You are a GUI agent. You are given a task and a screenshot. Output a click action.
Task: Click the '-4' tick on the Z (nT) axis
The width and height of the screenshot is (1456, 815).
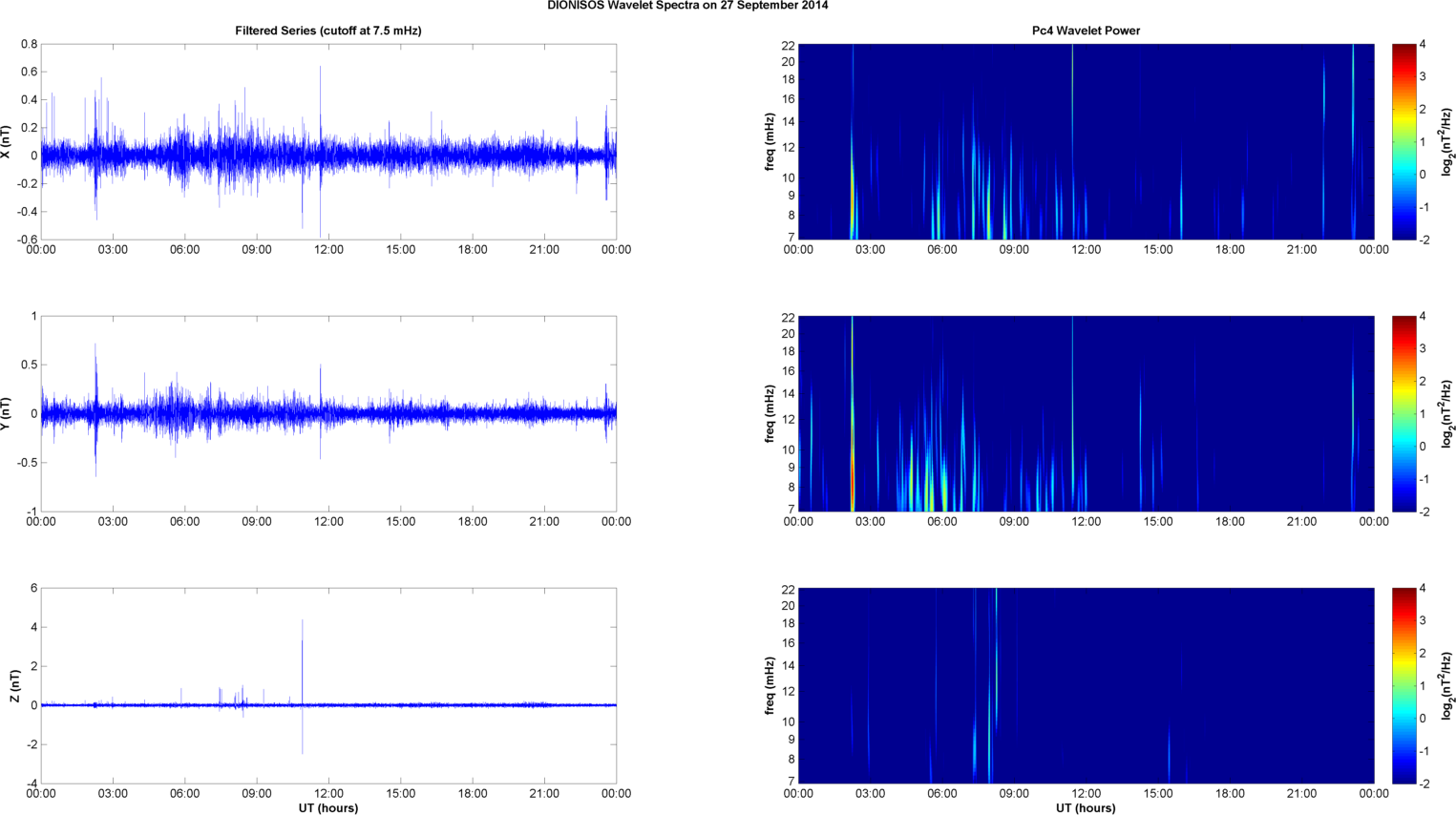point(32,784)
